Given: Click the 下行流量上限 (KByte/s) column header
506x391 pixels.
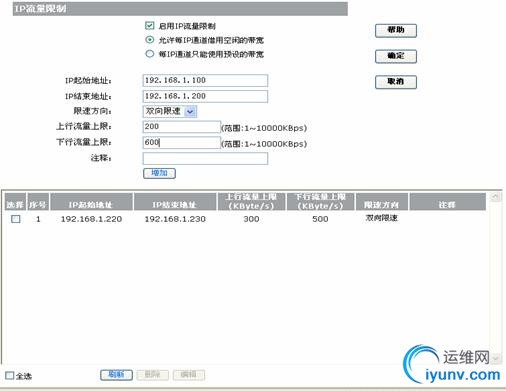Looking at the screenshot, I should click(x=320, y=202).
